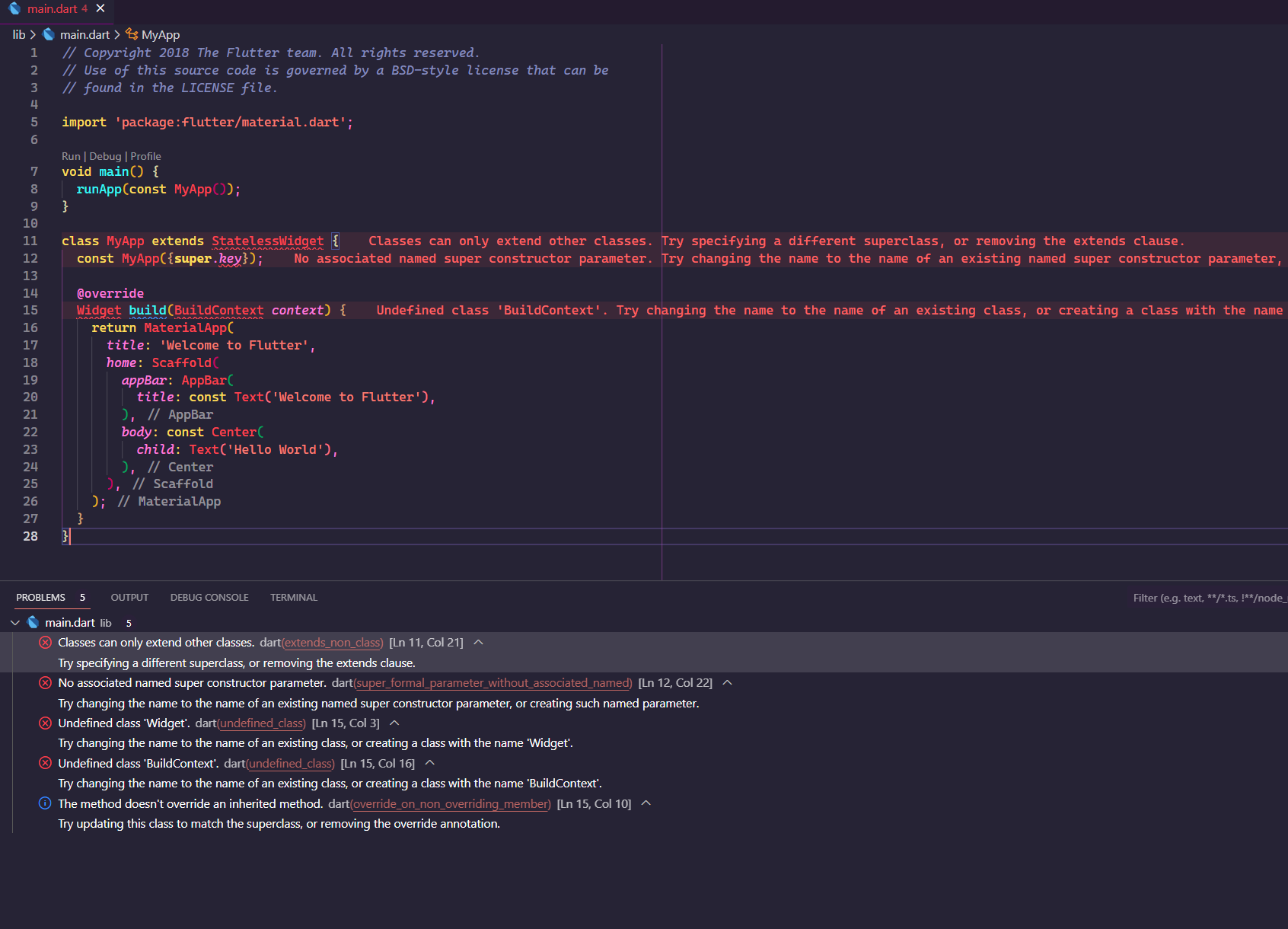Click Dart file icon in problems list
The image size is (1288, 929).
tap(33, 623)
